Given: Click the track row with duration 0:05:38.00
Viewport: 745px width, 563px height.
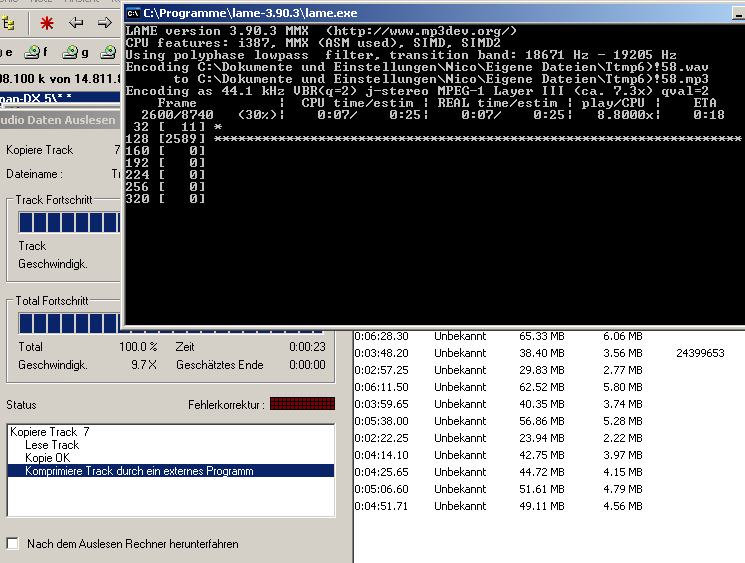Looking at the screenshot, I should (549, 421).
